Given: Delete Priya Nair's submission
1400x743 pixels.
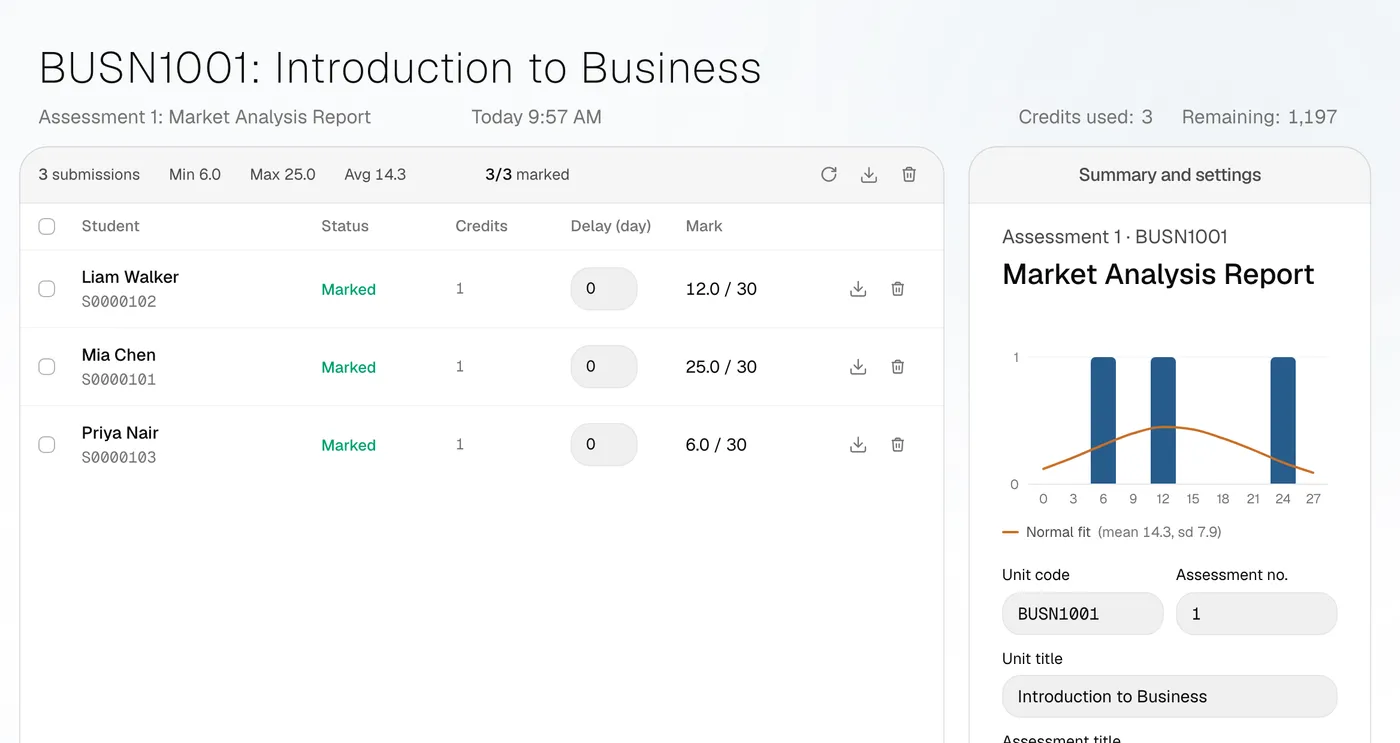Looking at the screenshot, I should coord(898,445).
